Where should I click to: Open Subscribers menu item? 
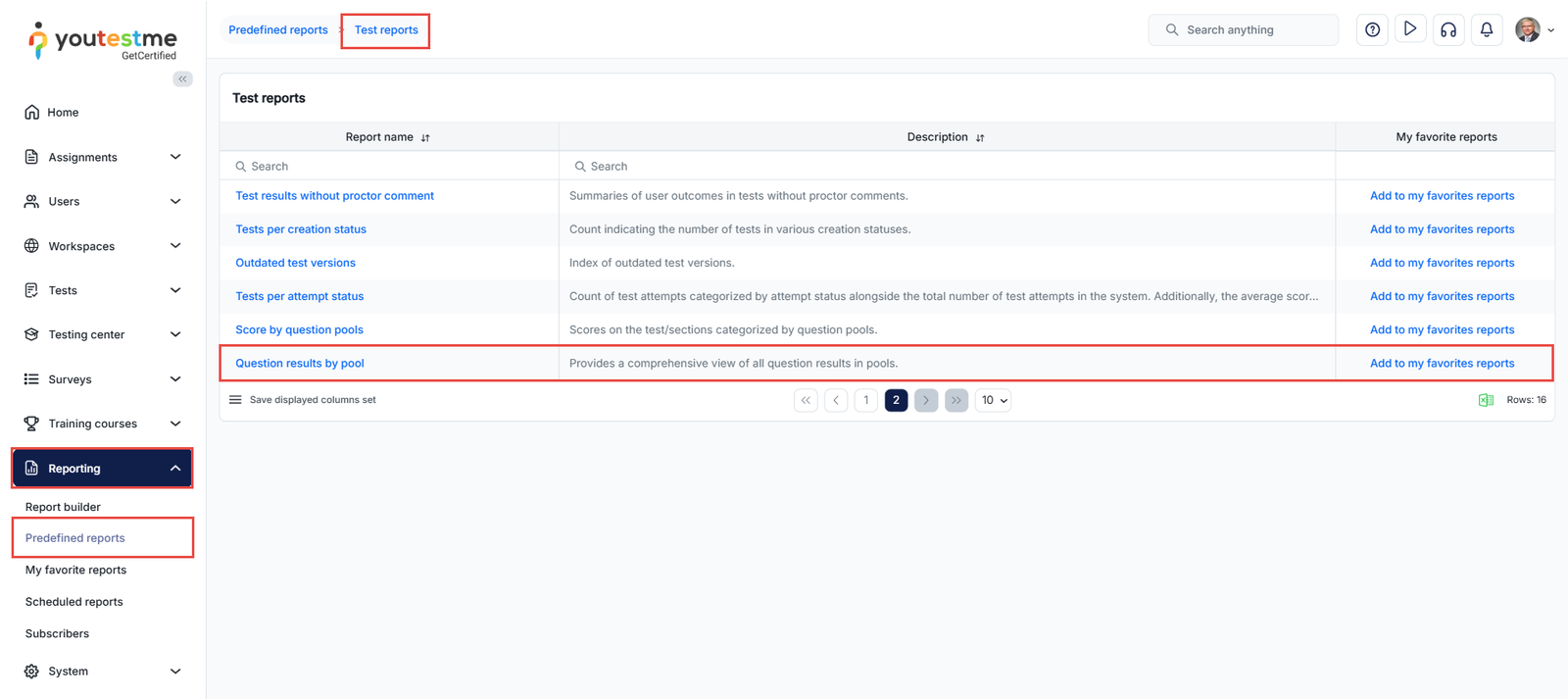[x=57, y=633]
